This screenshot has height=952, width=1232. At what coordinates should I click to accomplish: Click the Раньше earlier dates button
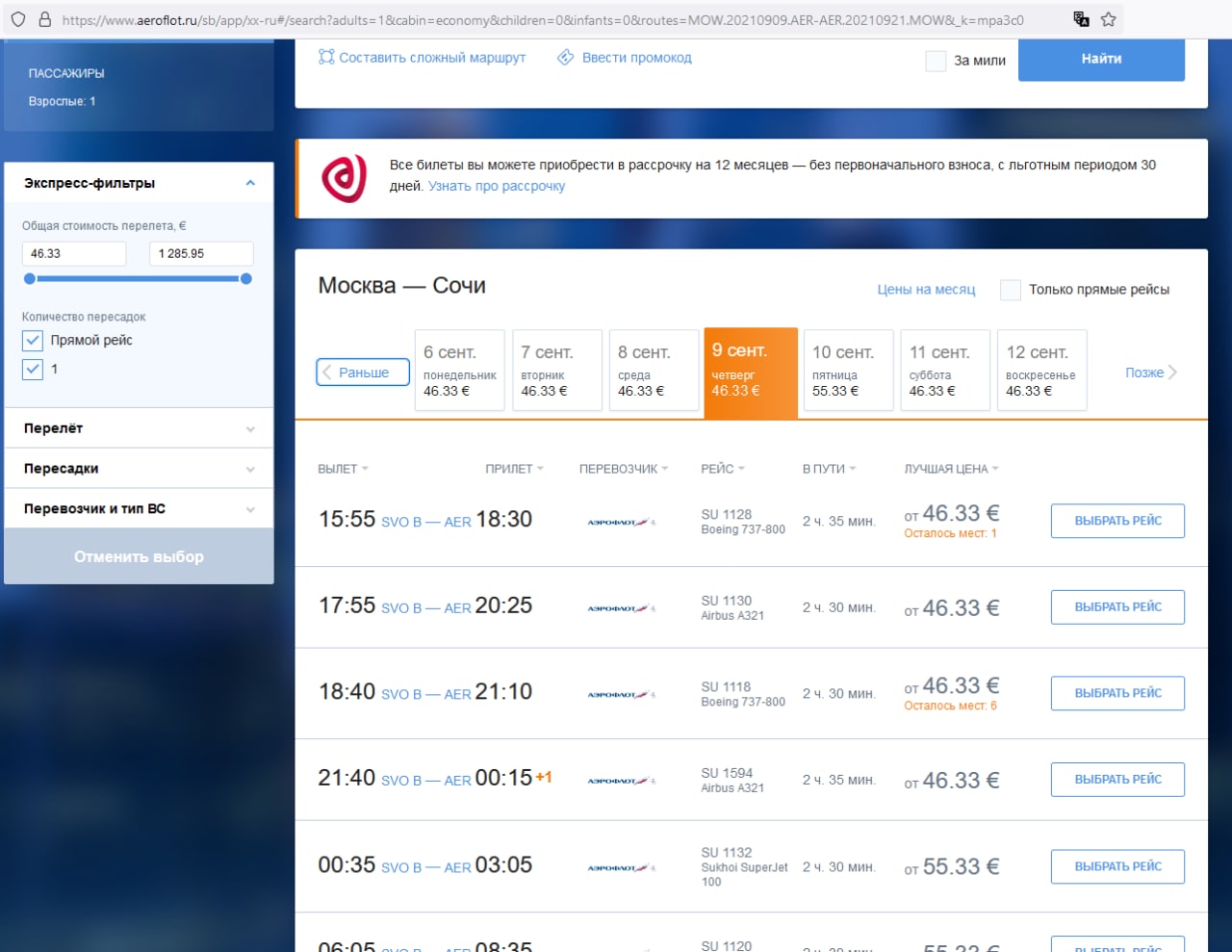click(x=363, y=373)
